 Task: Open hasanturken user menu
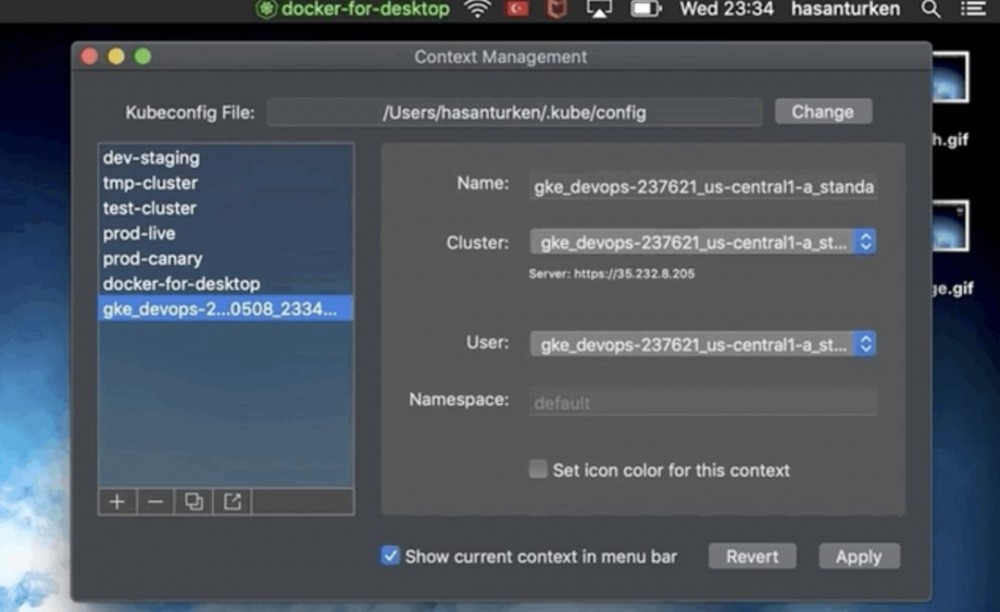(846, 9)
